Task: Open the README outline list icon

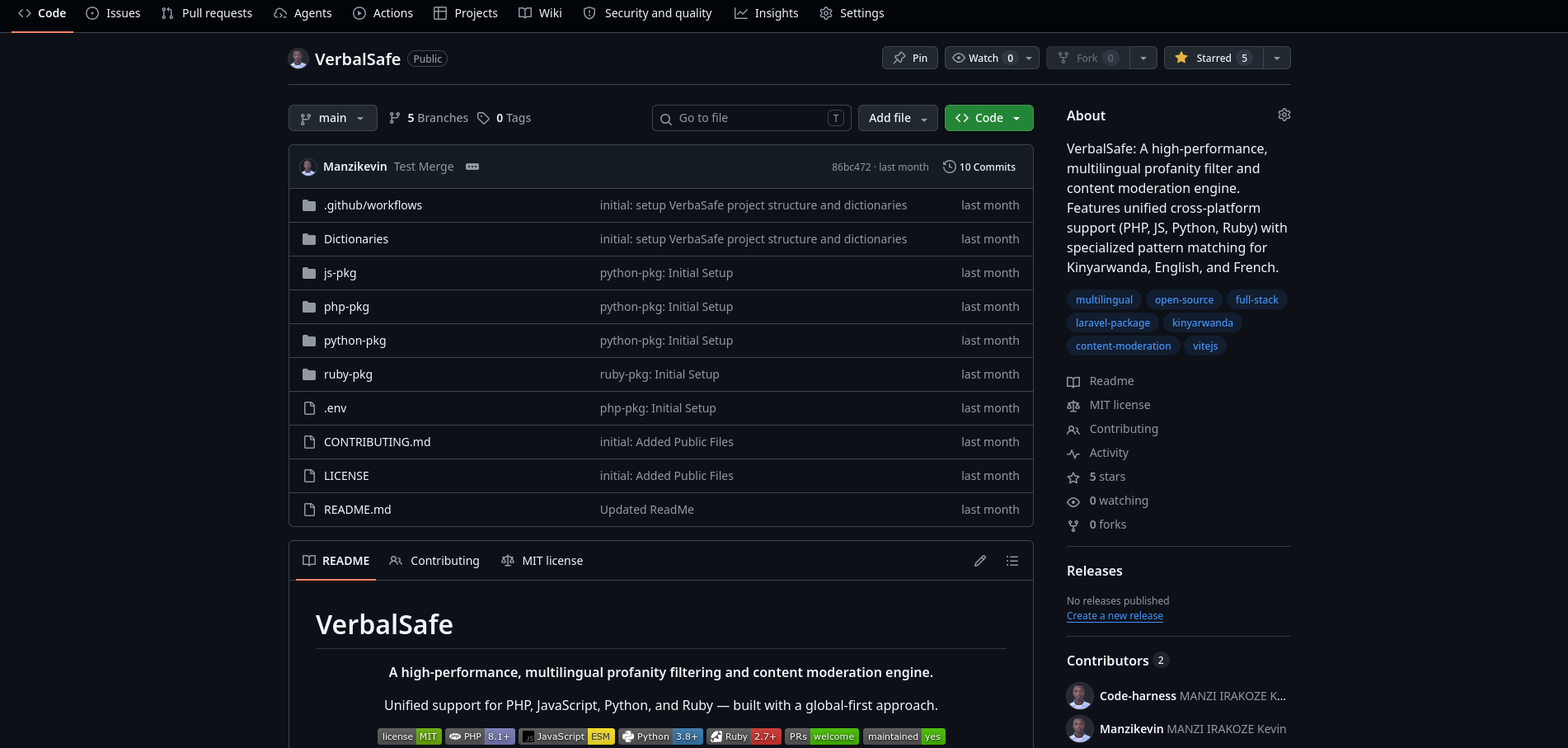Action: pyautogui.click(x=1012, y=561)
